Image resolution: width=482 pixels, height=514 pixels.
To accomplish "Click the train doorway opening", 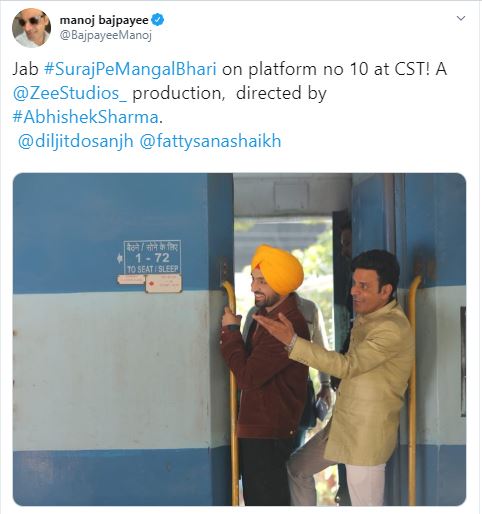I will (292, 339).
